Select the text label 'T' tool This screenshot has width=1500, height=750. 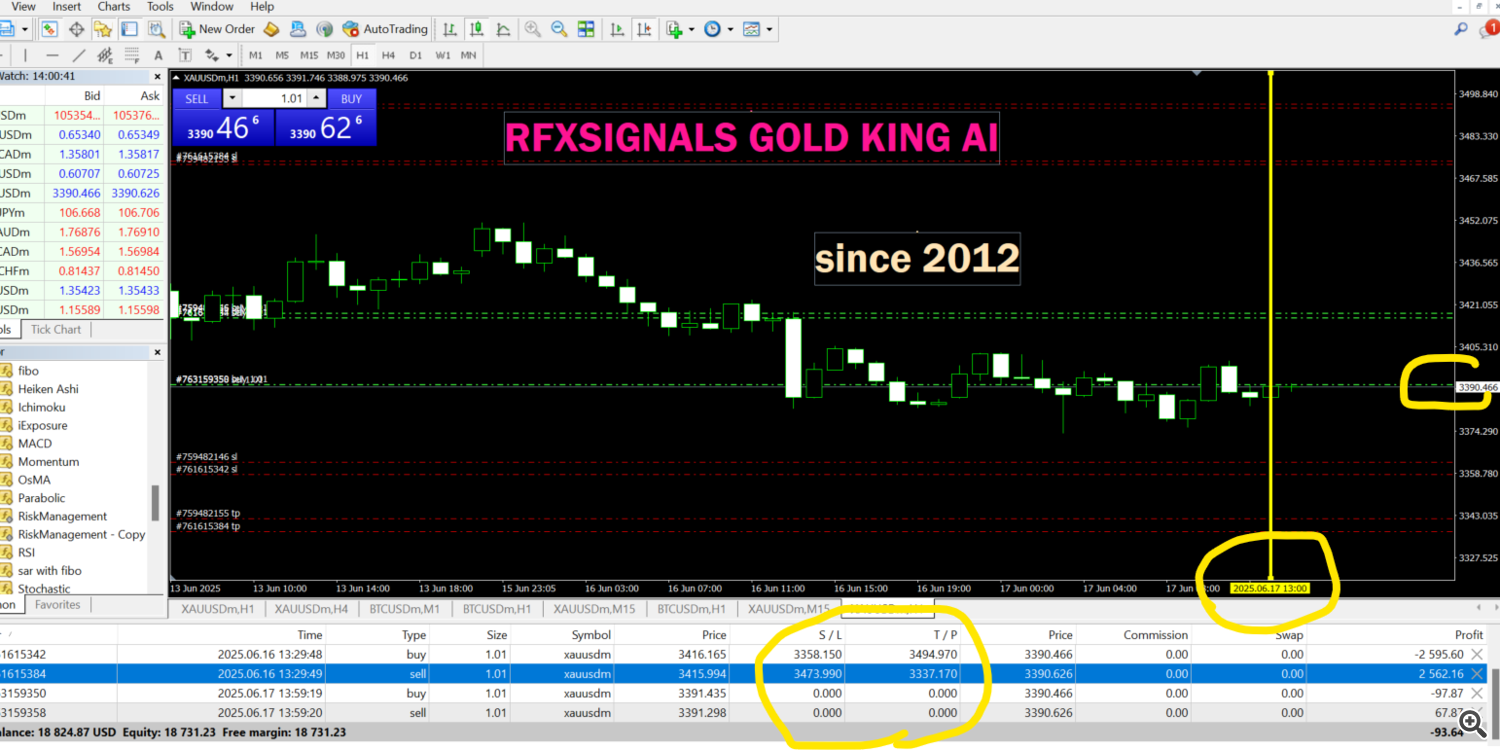tap(185, 55)
